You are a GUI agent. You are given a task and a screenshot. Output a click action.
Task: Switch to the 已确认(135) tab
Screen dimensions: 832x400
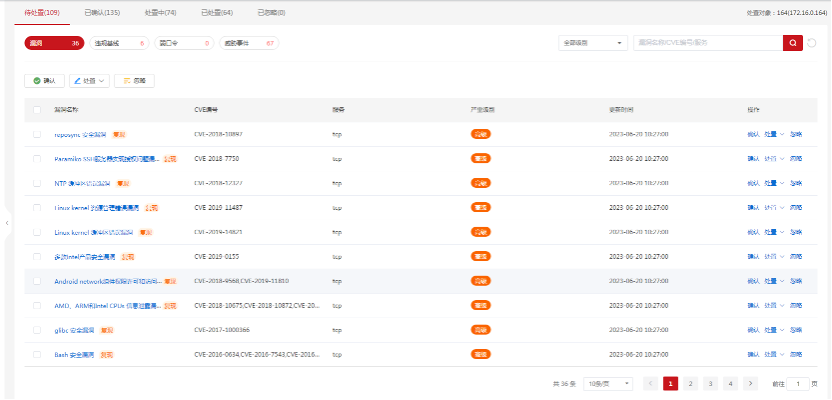(x=101, y=12)
